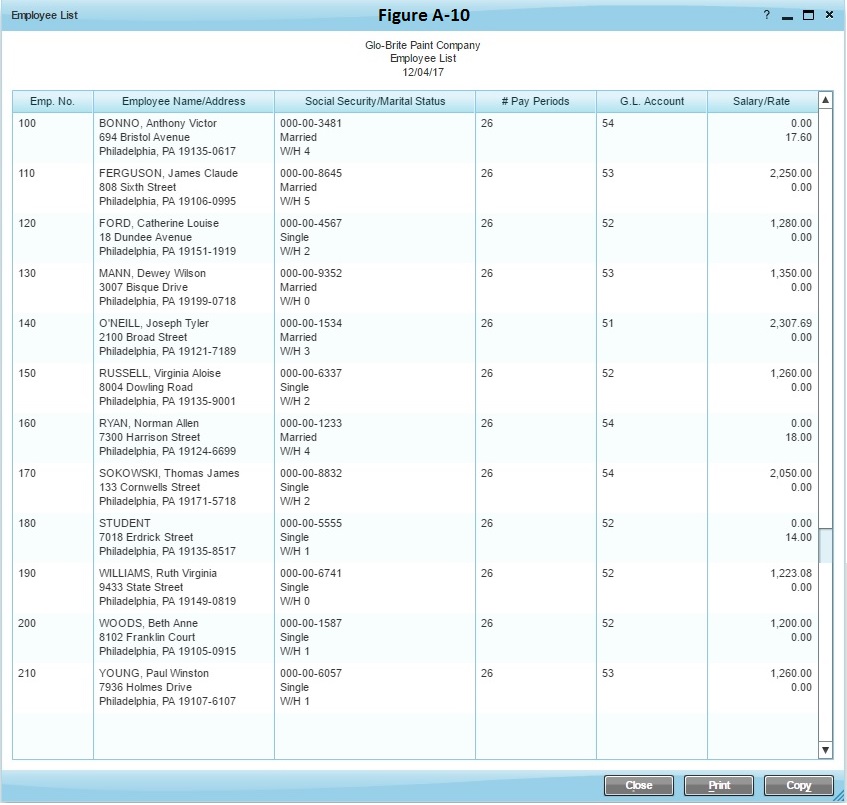This screenshot has height=805, width=847.
Task: Click the Social Security/Marital Status header
Action: (374, 101)
